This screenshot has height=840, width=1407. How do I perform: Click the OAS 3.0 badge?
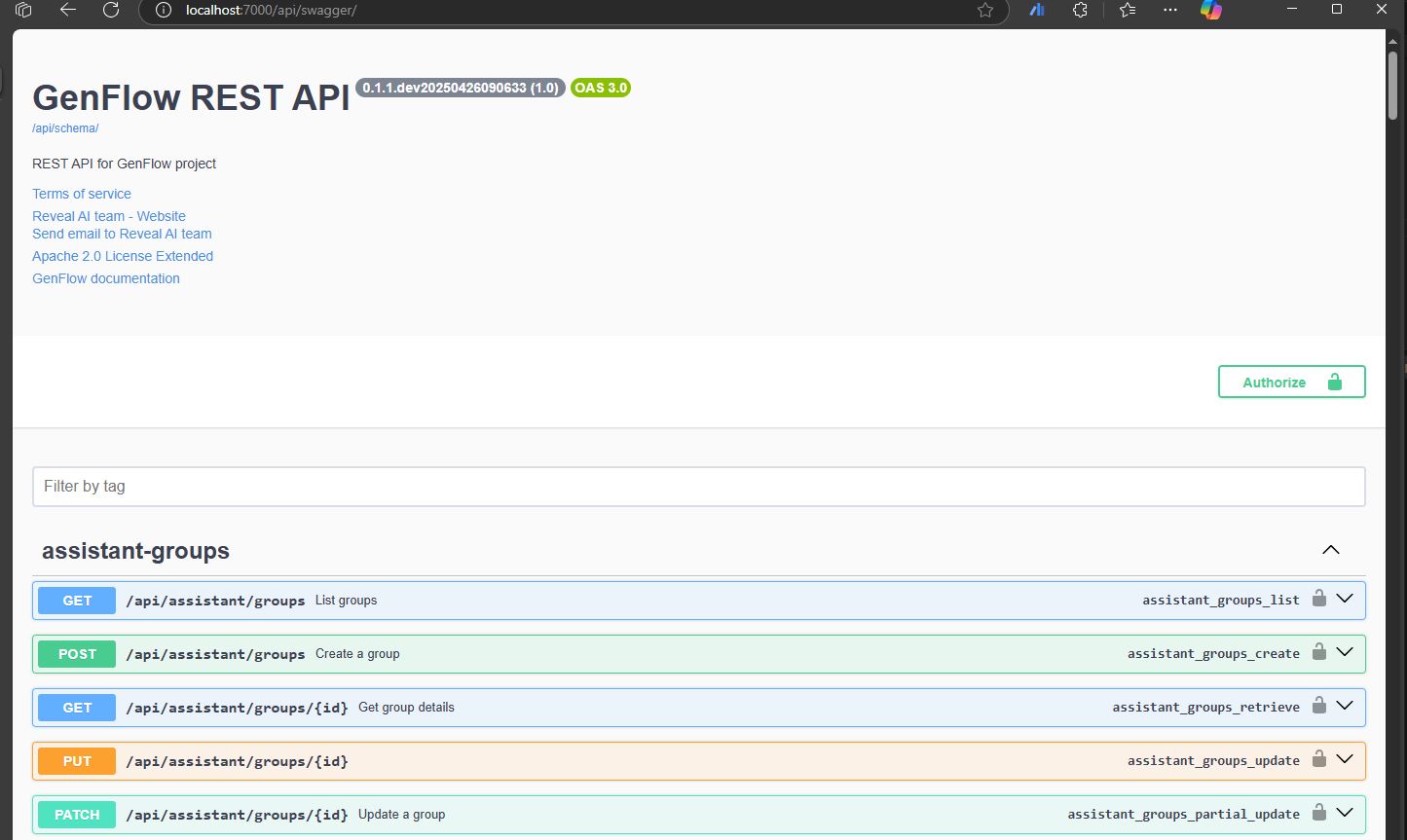pyautogui.click(x=601, y=88)
